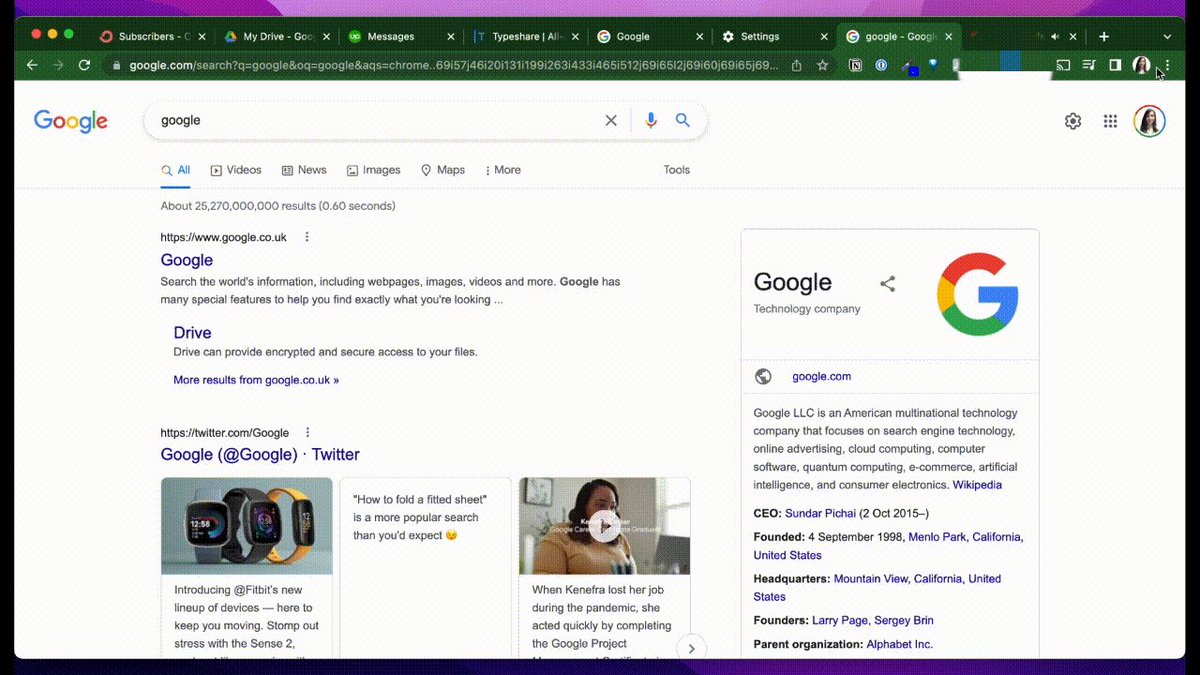Select the Maps search filter
The height and width of the screenshot is (675, 1200).
(x=443, y=170)
